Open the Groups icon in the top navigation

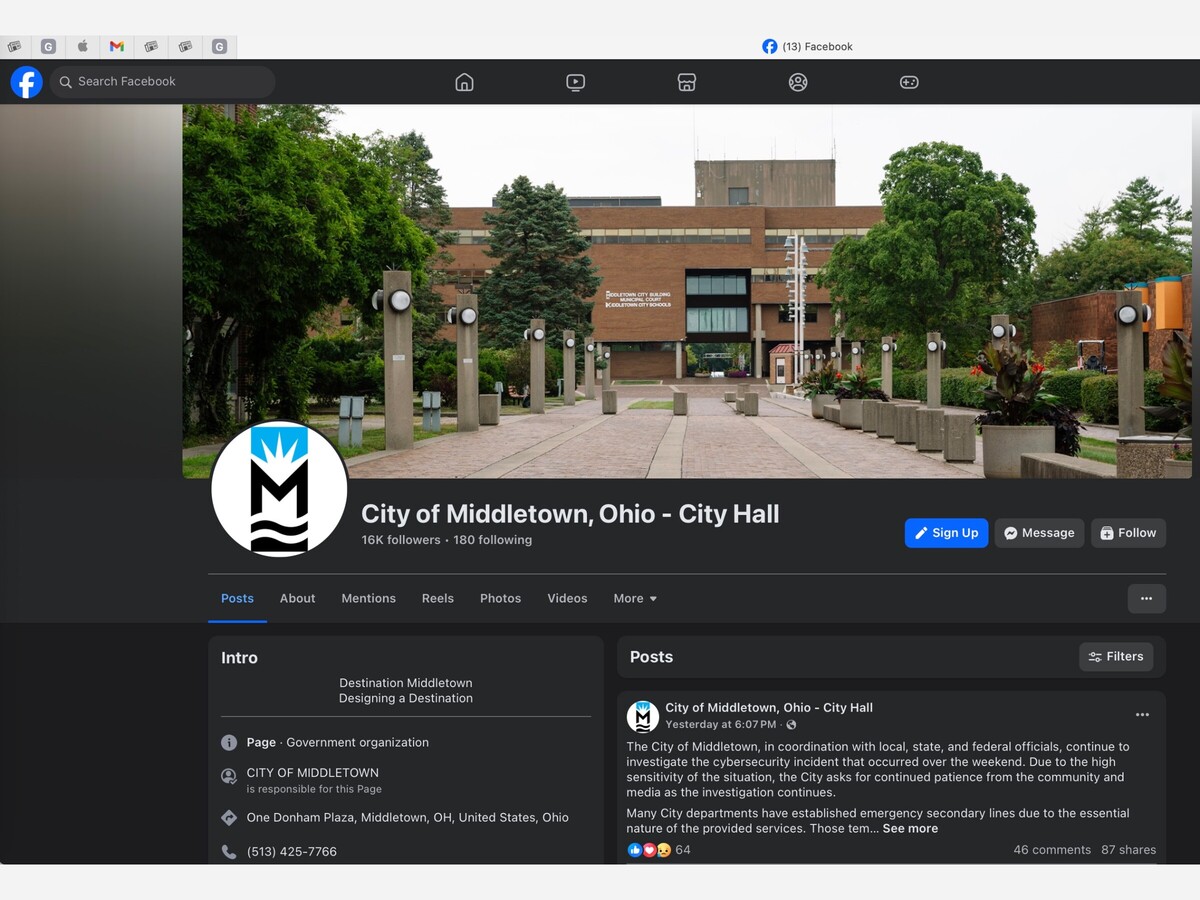pyautogui.click(x=797, y=82)
